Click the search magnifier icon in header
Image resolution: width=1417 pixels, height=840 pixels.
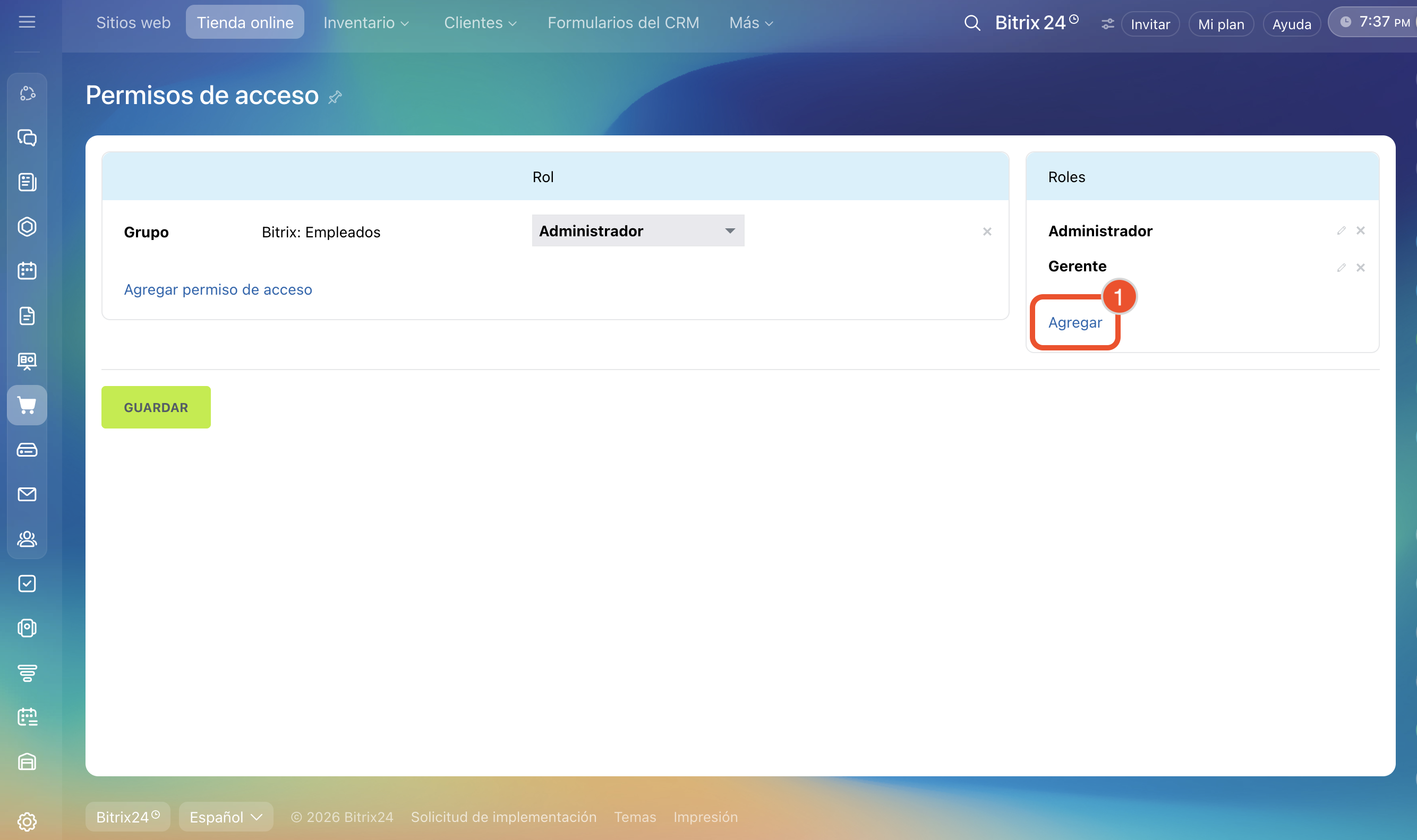pos(971,23)
